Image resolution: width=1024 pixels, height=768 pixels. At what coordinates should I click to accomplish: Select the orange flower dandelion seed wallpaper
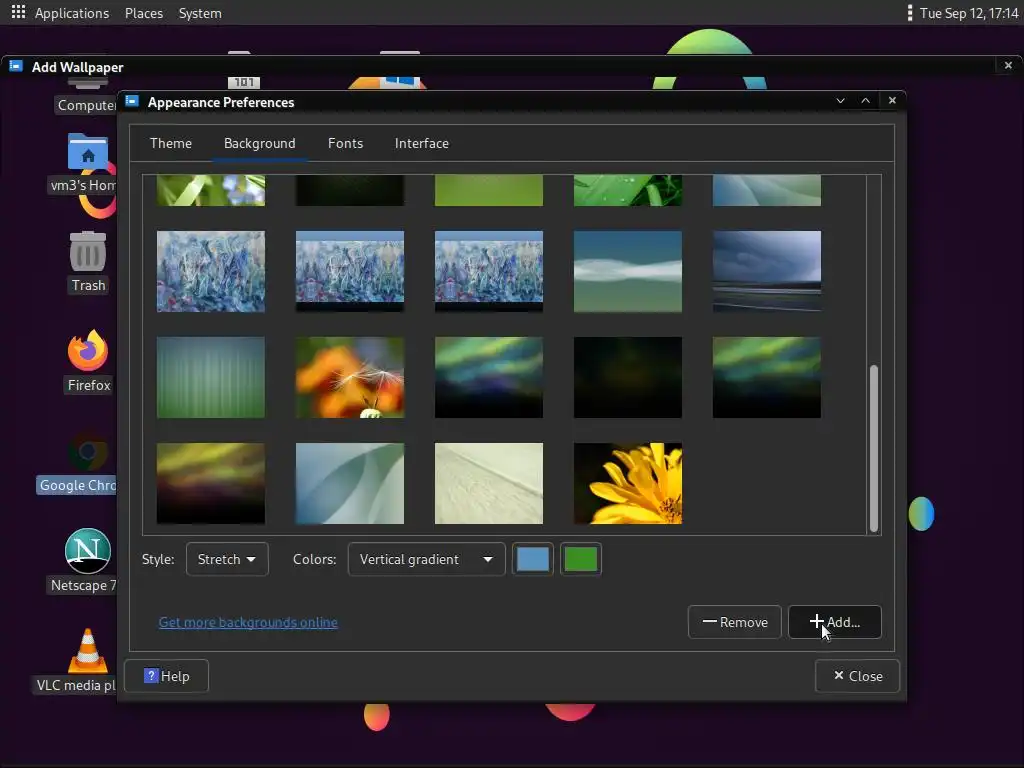pyautogui.click(x=349, y=377)
